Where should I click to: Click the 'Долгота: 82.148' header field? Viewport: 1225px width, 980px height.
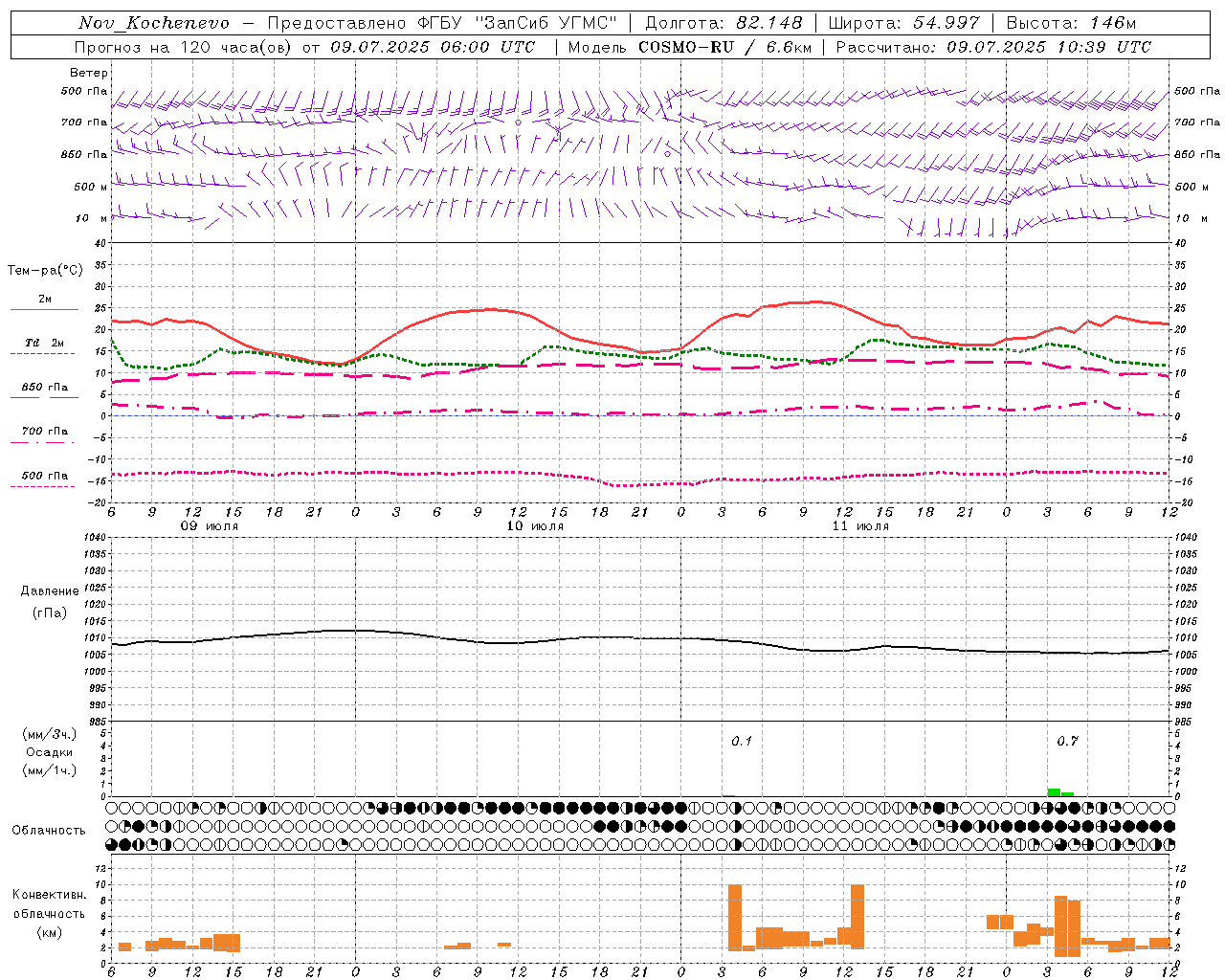[724, 23]
